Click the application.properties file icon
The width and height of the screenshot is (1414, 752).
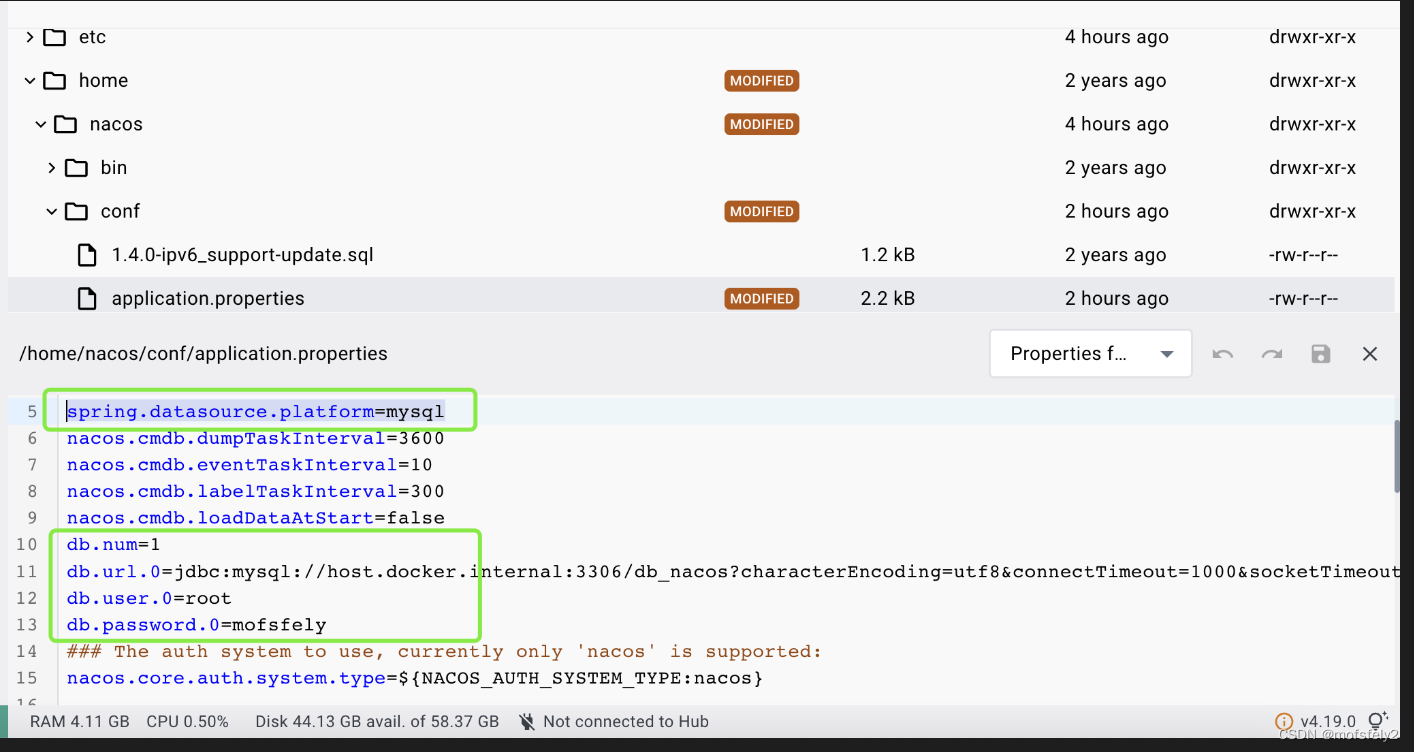point(88,298)
